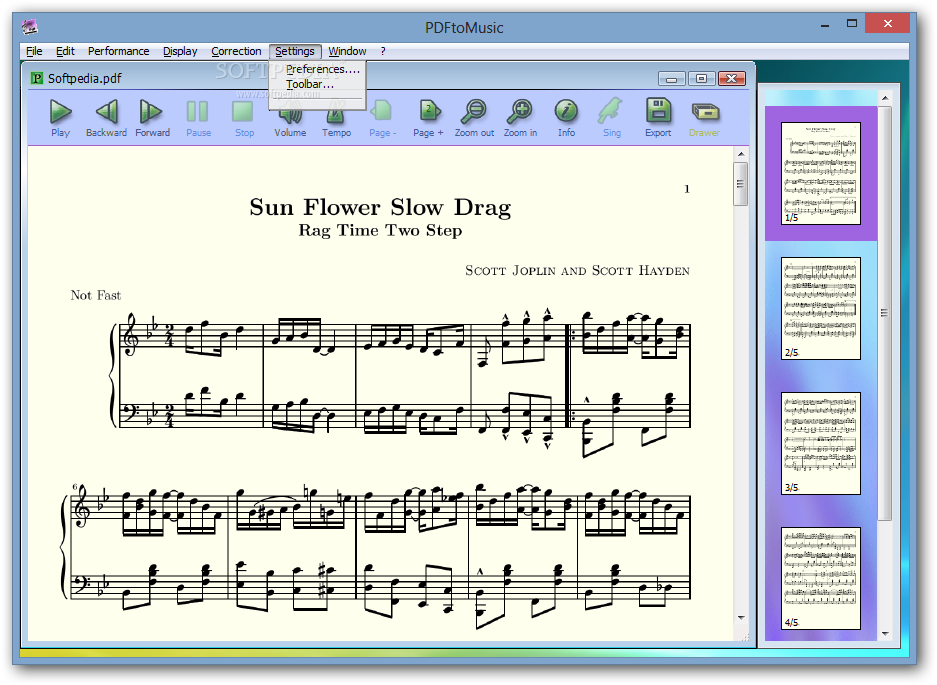Start playback with the Play button
Viewport: 937px width, 685px height.
(x=60, y=118)
